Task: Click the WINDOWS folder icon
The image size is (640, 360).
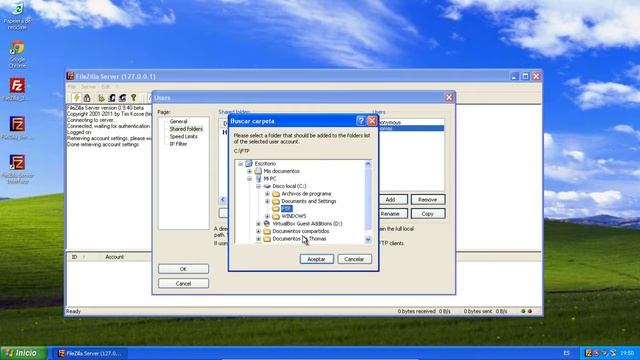Action: click(x=276, y=216)
